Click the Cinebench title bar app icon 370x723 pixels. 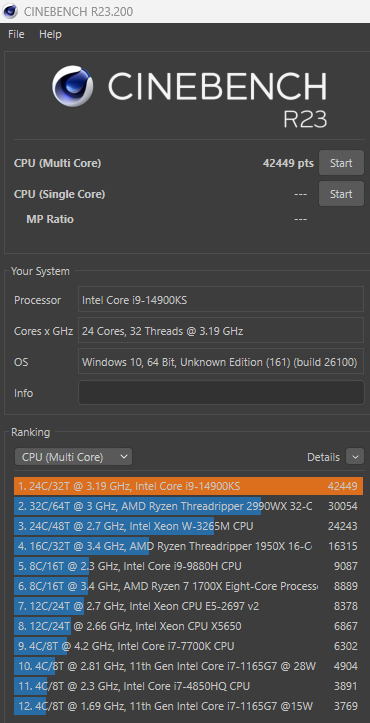(10, 11)
